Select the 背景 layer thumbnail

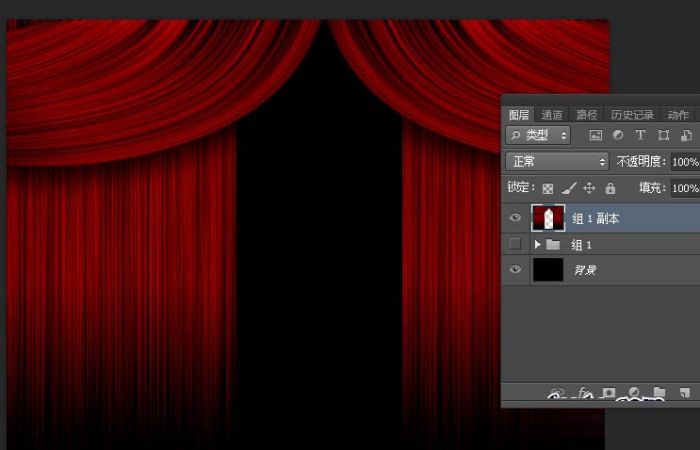coord(547,270)
